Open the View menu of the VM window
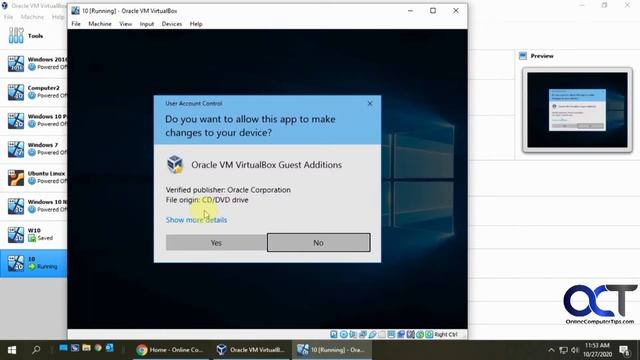Image resolution: width=640 pixels, height=360 pixels. [126, 24]
